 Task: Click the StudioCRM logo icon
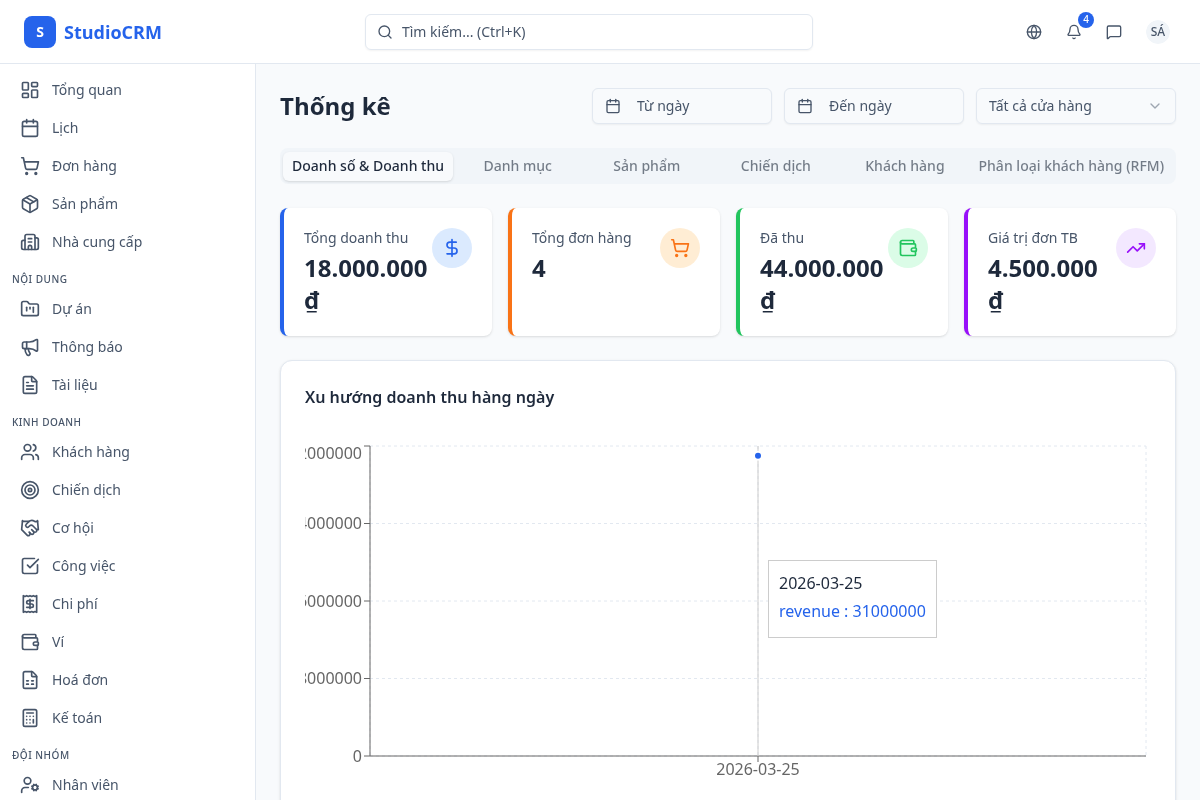click(x=40, y=32)
